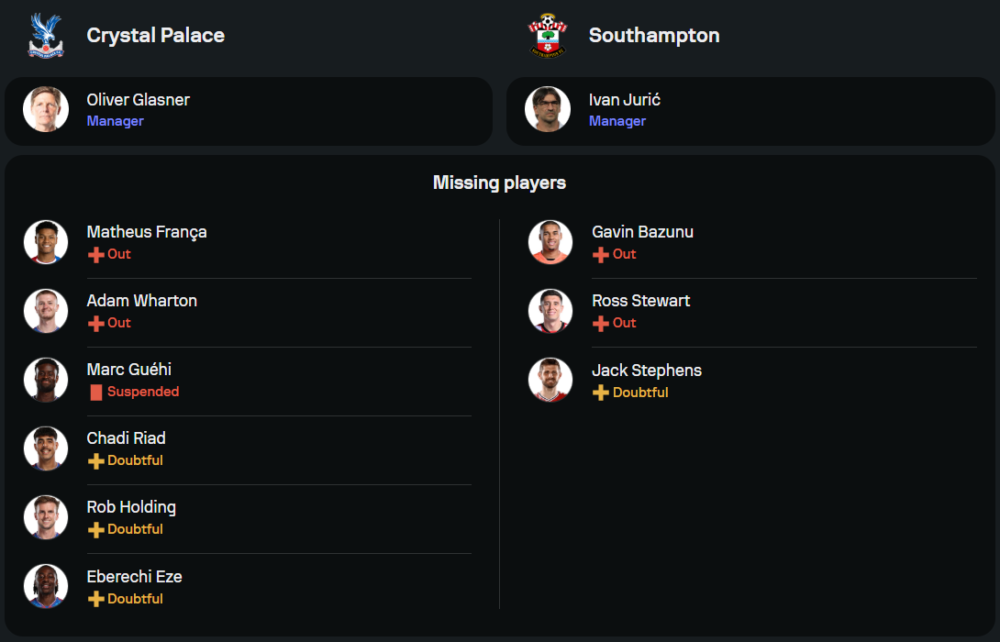Click the Southampton club crest
This screenshot has width=1000, height=642.
[547, 35]
